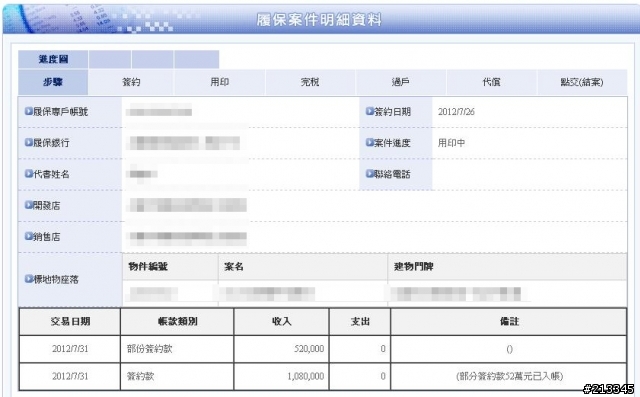Click the arrow icon beside 標地物座落
Screen dimensions: 640x397
pos(29,279)
